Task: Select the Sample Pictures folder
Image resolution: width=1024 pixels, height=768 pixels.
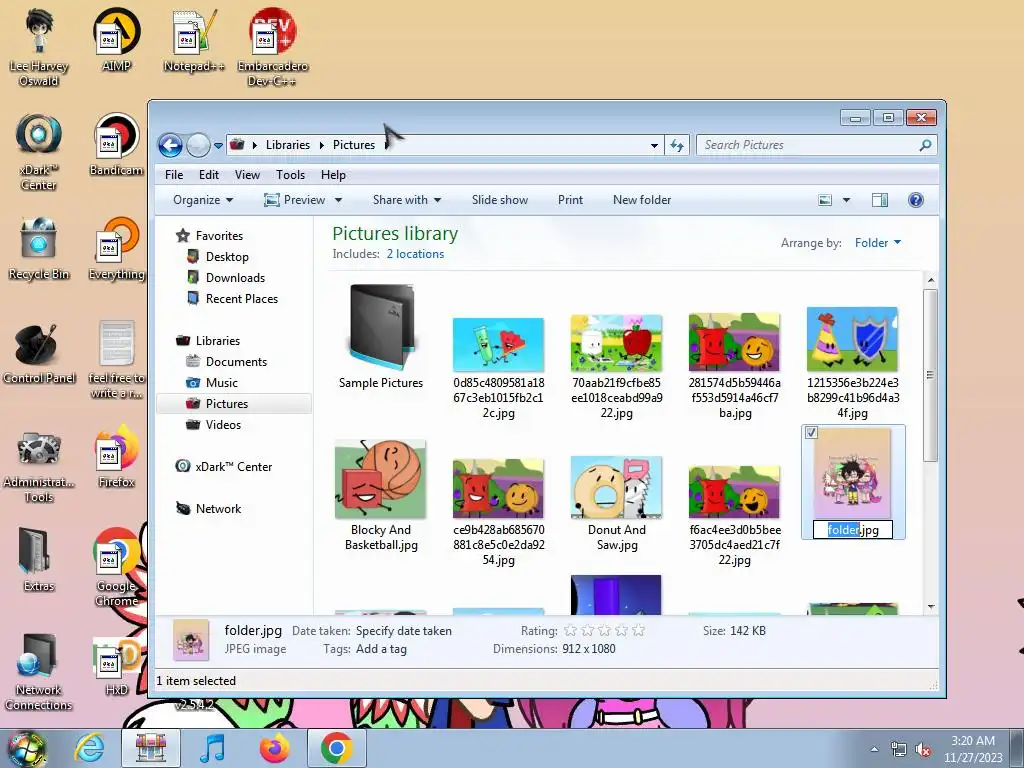Action: 381,337
